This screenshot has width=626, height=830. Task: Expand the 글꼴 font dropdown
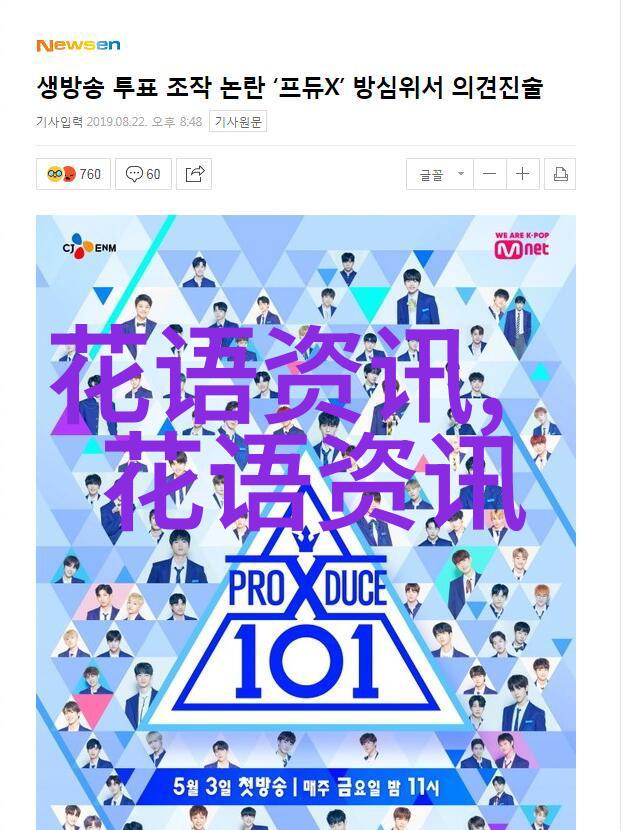(440, 174)
